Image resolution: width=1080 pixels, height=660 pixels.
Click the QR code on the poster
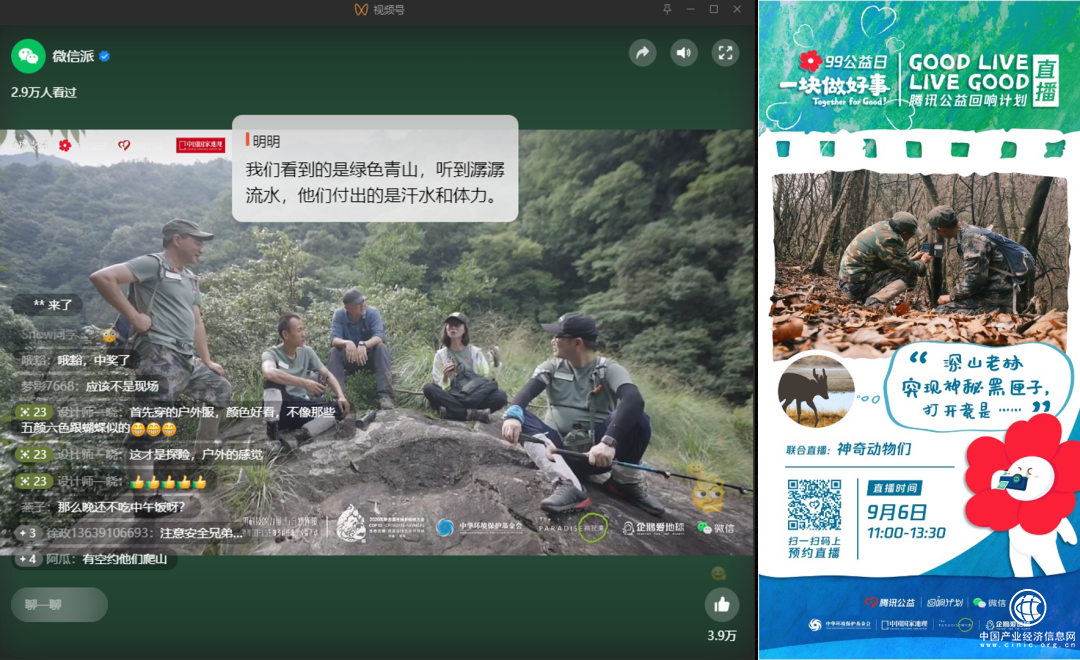point(814,506)
